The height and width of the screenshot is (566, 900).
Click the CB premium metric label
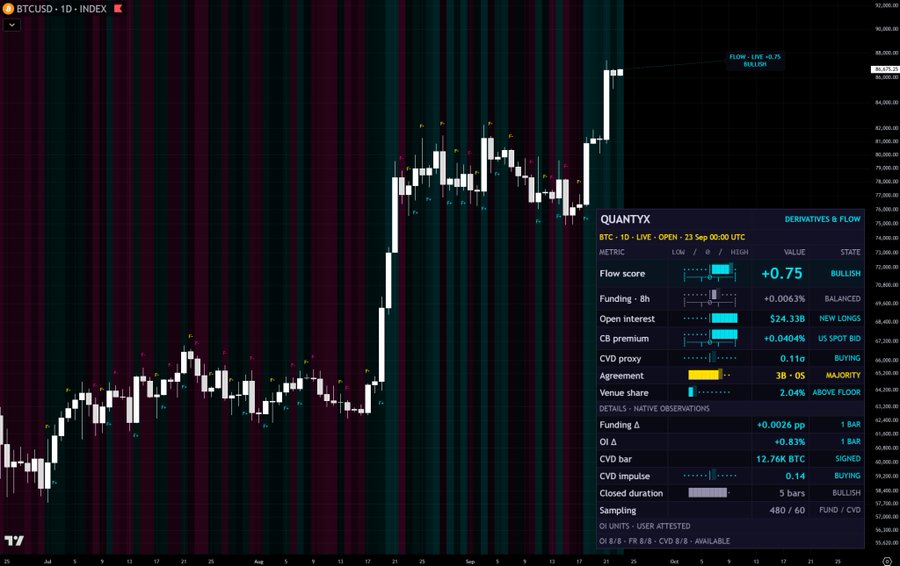(x=624, y=339)
